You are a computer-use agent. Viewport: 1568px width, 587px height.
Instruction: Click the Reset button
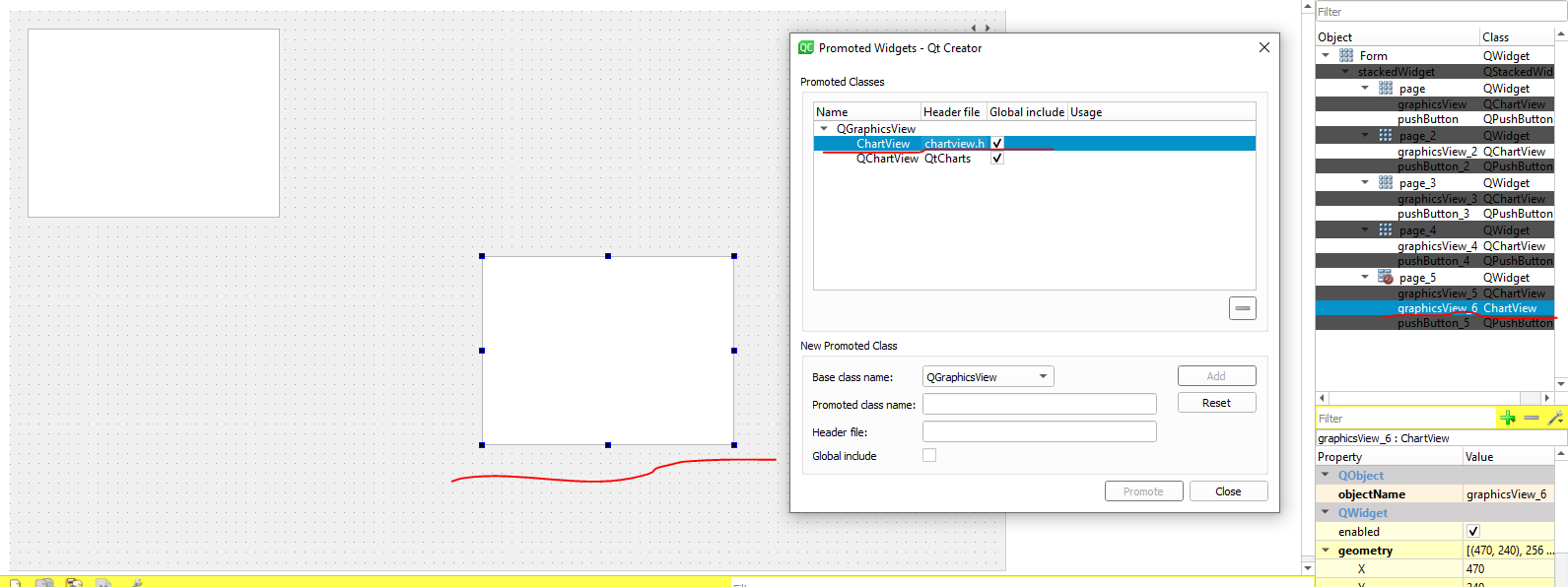coord(1216,403)
